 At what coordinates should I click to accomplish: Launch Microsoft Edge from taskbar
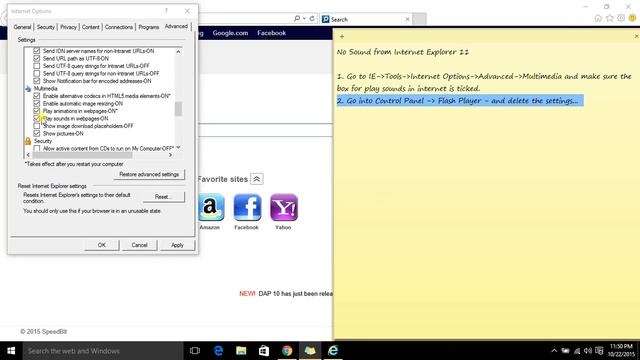point(218,351)
